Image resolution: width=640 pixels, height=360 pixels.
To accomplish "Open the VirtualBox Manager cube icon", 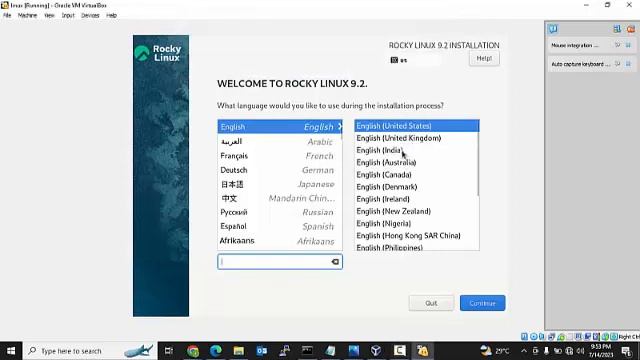I will 376,351.
